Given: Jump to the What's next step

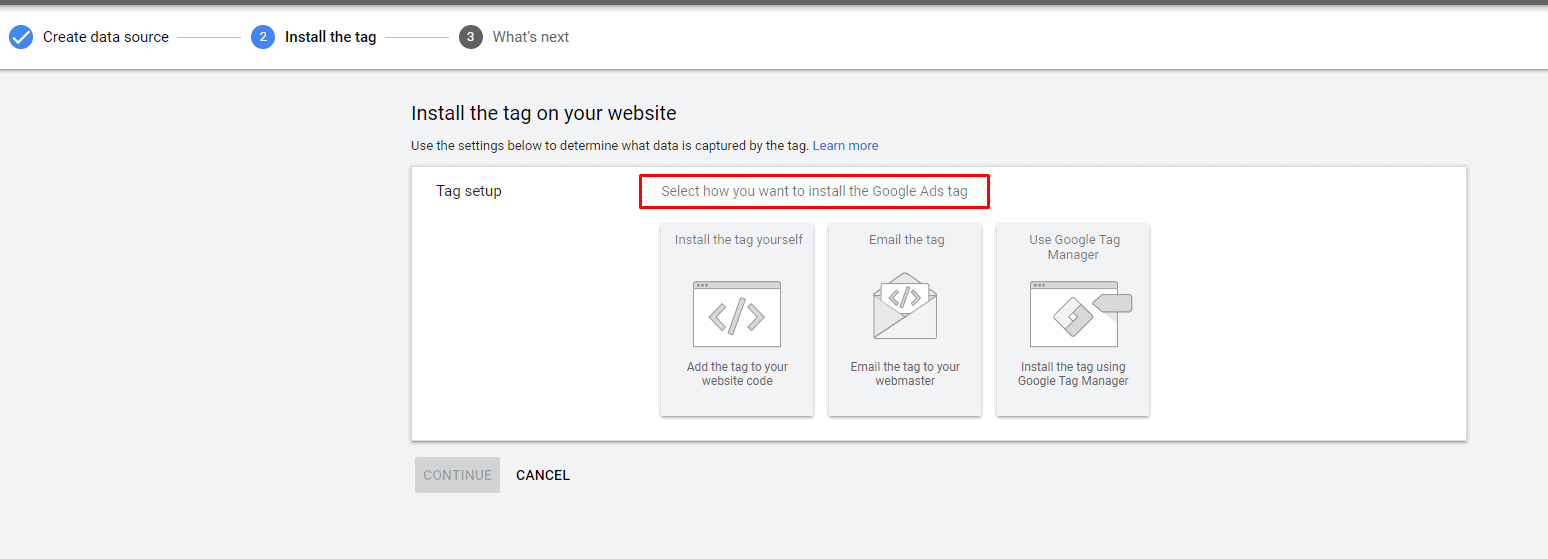Looking at the screenshot, I should point(531,37).
